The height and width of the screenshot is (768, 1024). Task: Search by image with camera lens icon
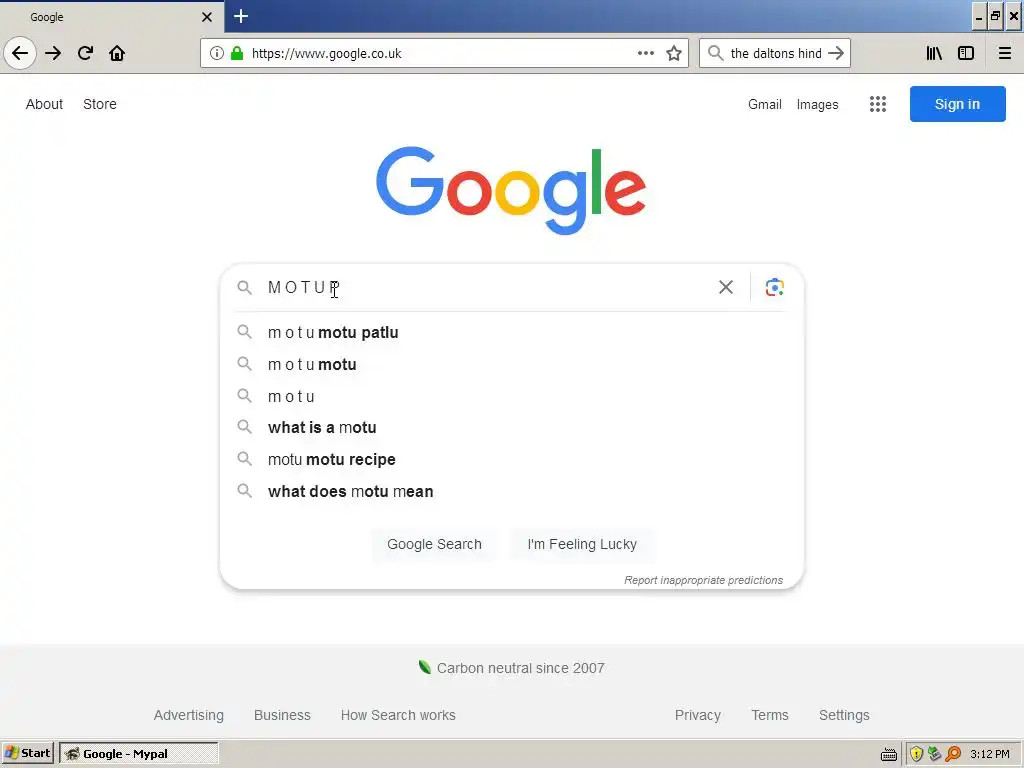click(x=775, y=287)
